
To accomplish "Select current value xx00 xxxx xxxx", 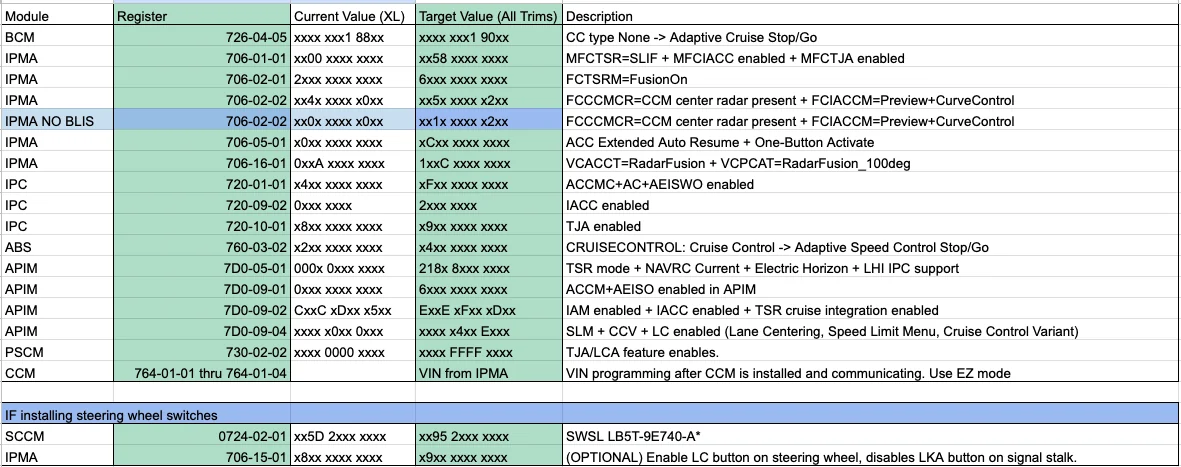I will coord(352,58).
